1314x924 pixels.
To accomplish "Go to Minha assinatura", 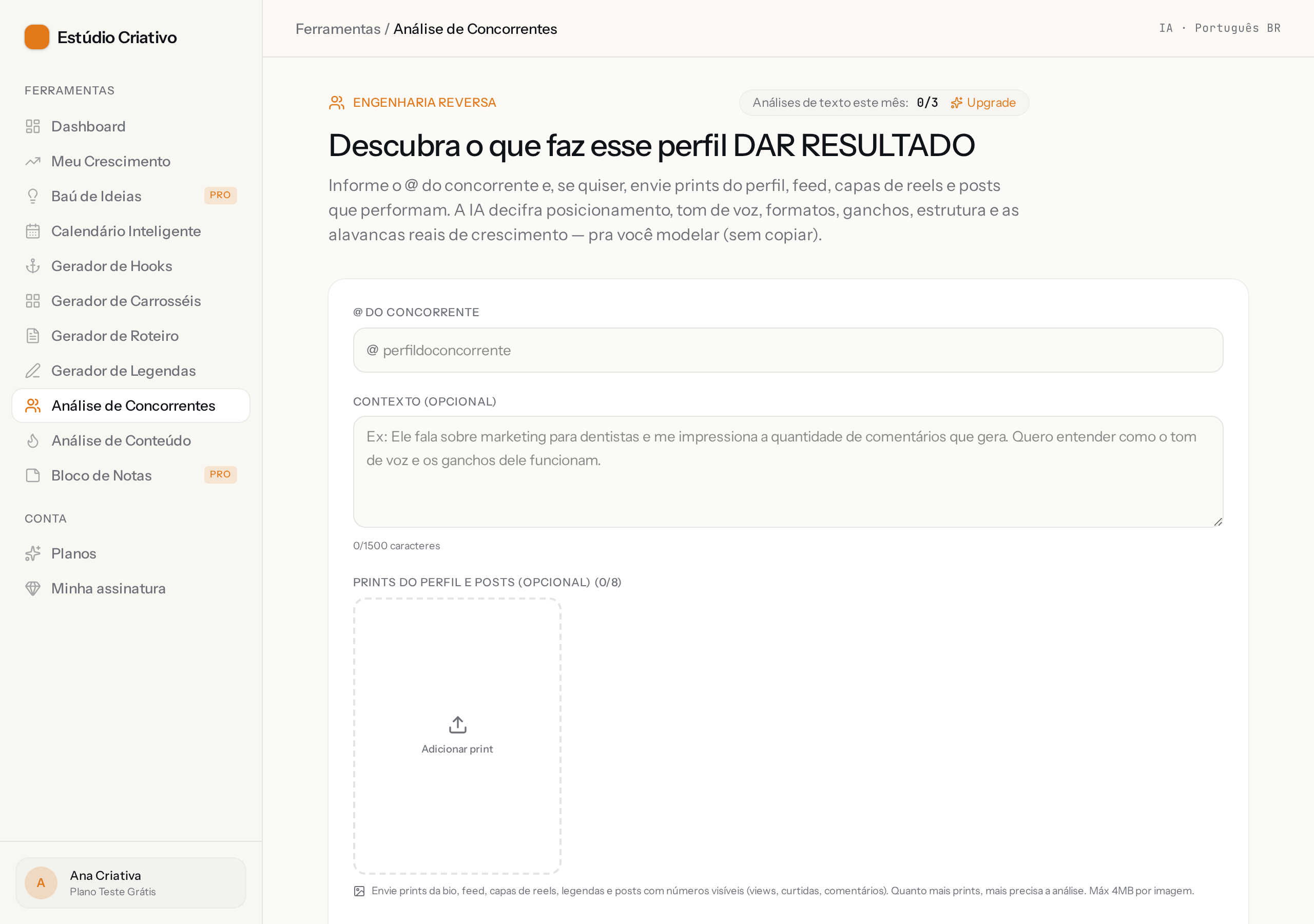I will click(x=131, y=588).
